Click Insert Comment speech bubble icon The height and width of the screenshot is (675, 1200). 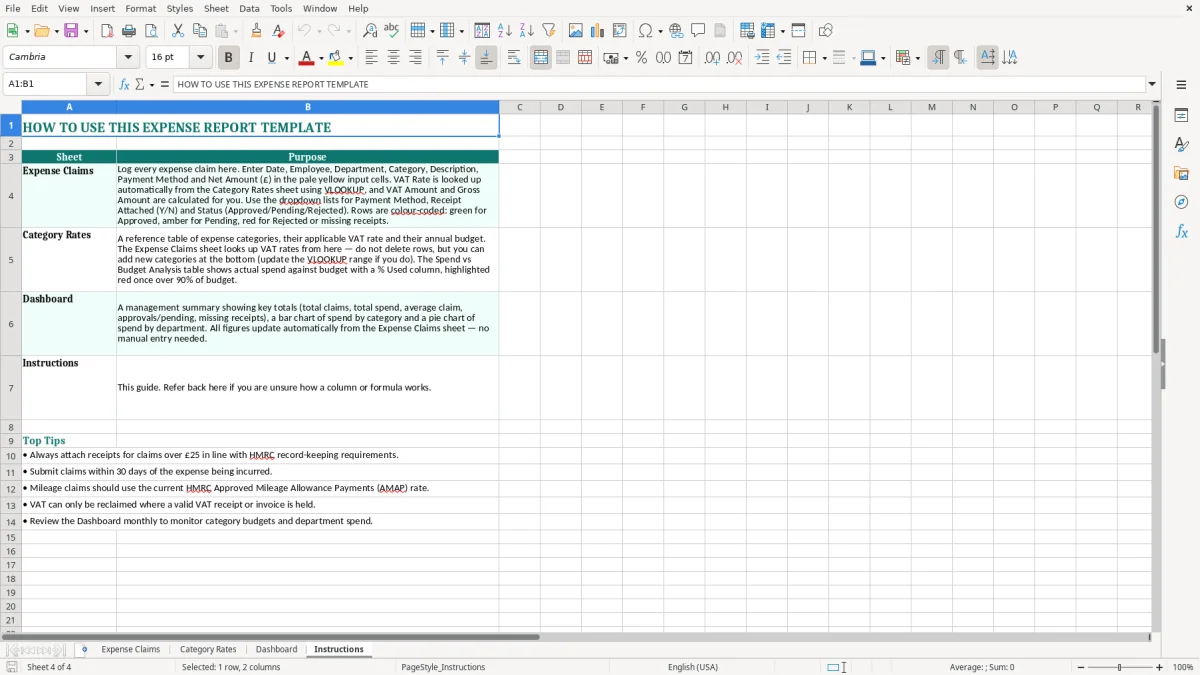click(698, 31)
